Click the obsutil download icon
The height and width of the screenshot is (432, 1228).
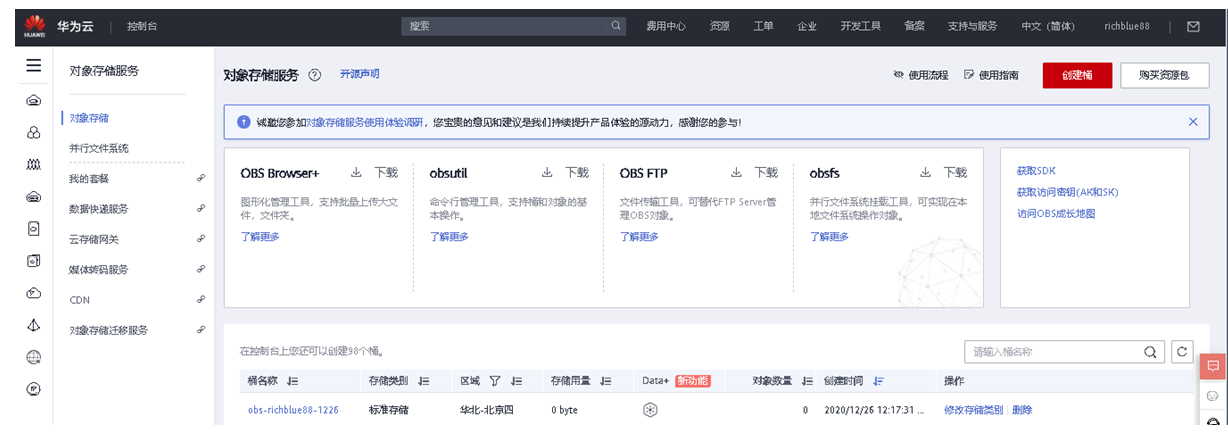click(x=547, y=172)
